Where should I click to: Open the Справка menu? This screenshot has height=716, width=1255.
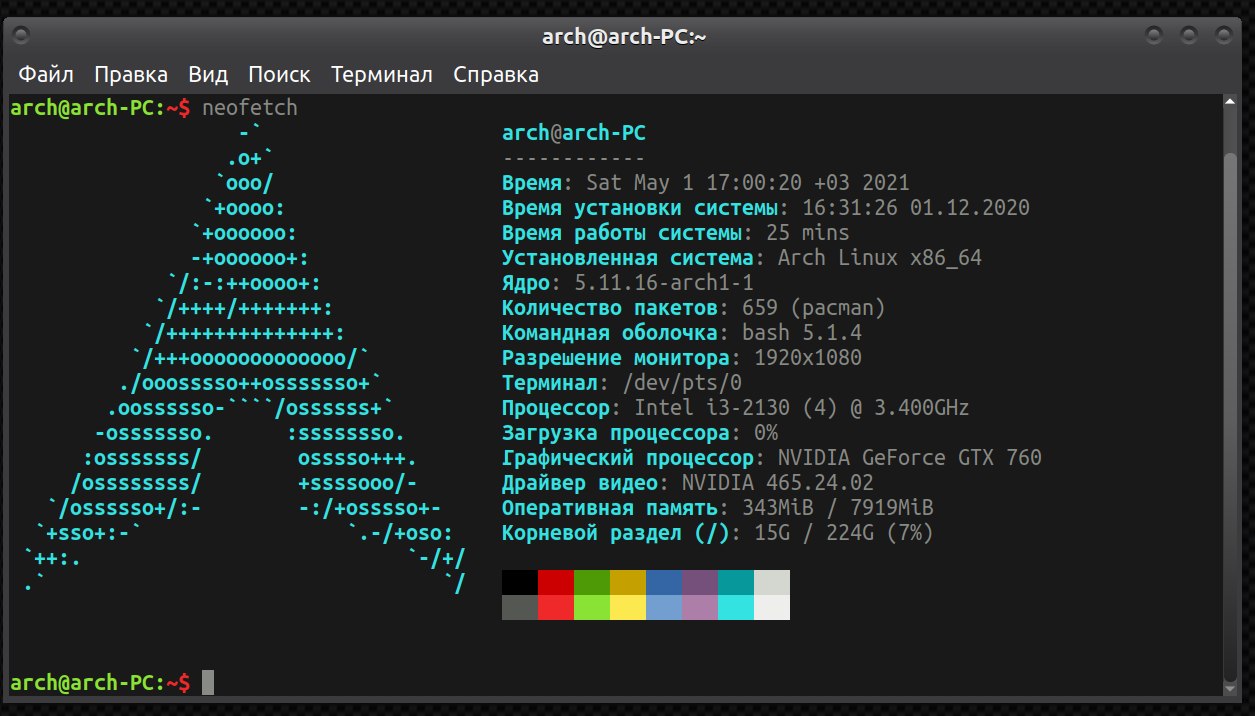click(496, 75)
